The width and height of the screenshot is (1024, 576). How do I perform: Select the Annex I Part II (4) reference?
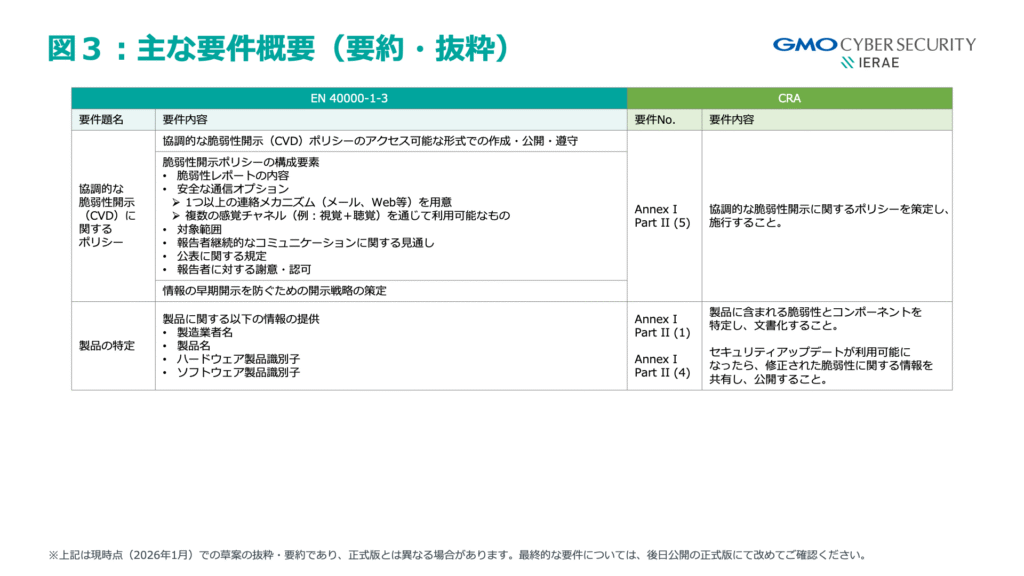[x=662, y=365]
